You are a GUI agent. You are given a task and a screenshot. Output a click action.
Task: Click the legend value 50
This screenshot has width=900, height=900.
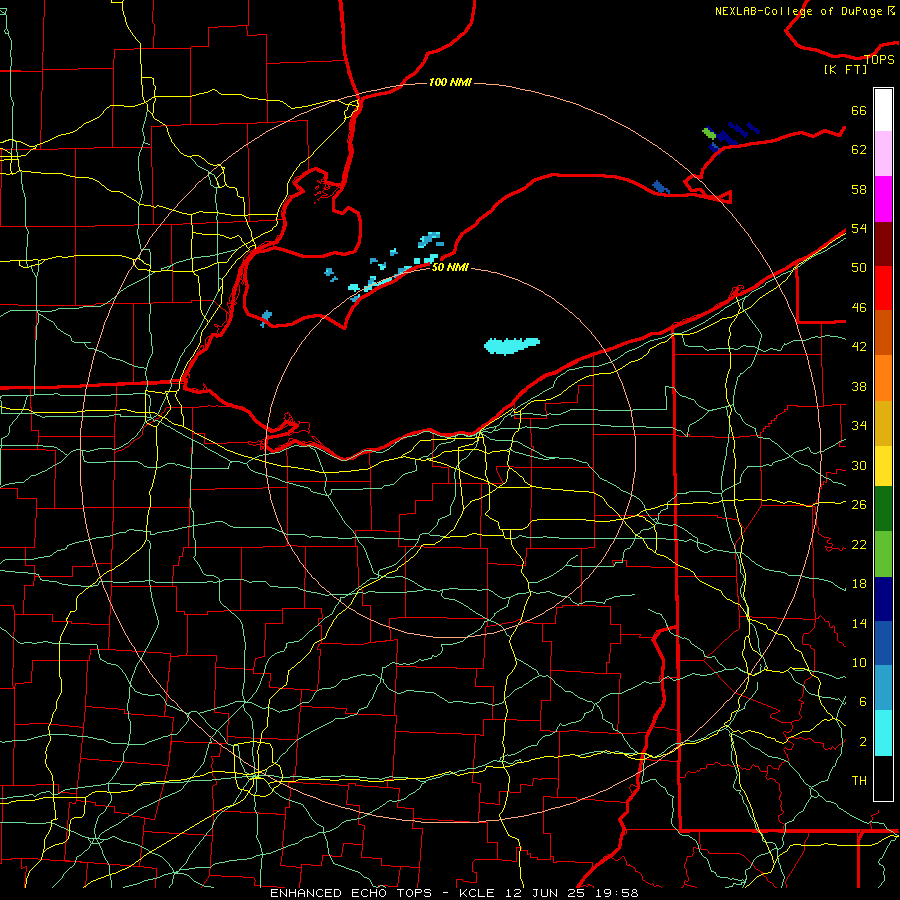(859, 267)
